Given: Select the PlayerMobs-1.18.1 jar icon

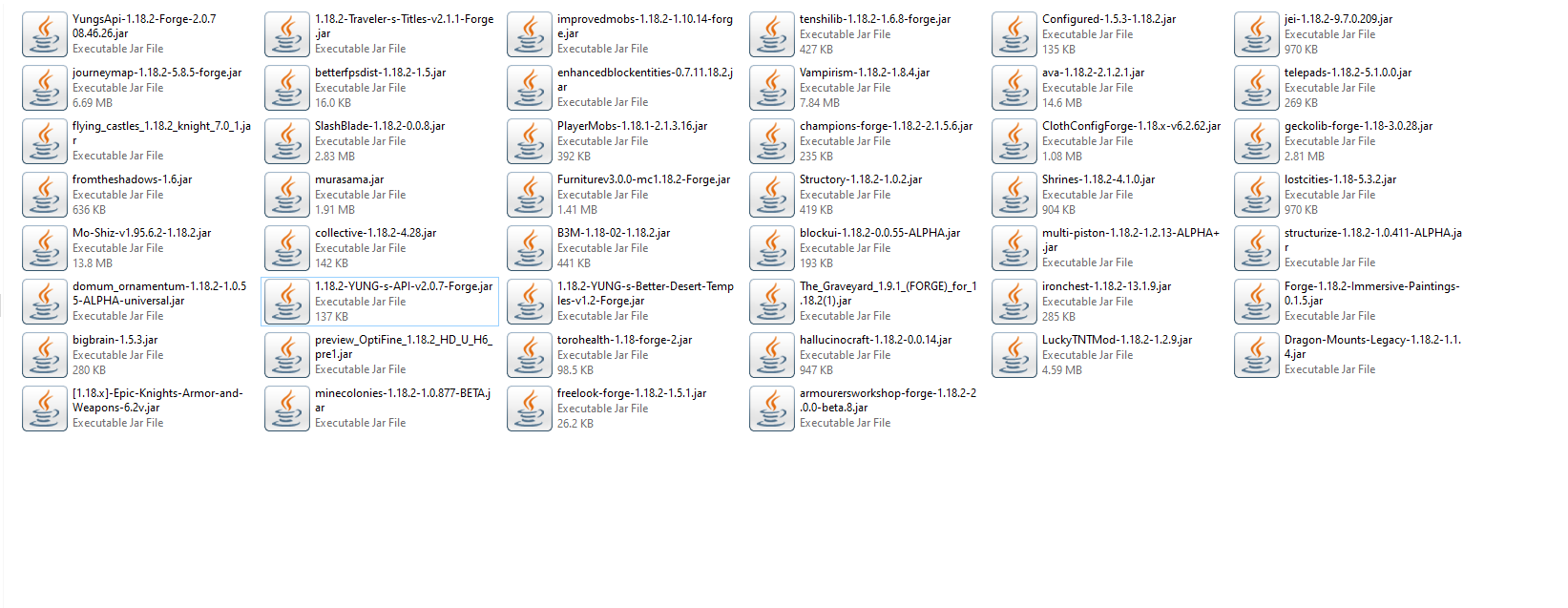Looking at the screenshot, I should 529,141.
